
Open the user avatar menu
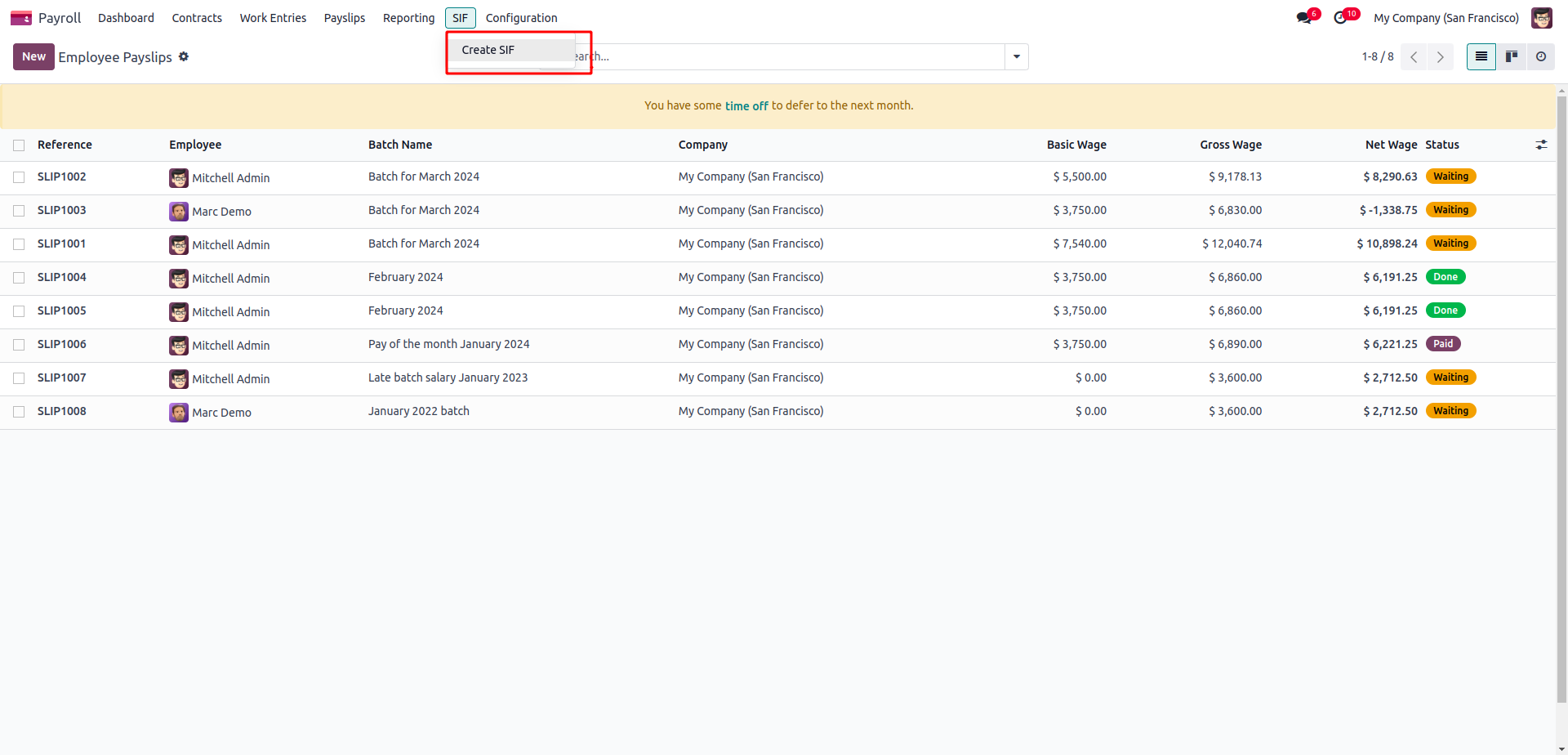click(1541, 18)
